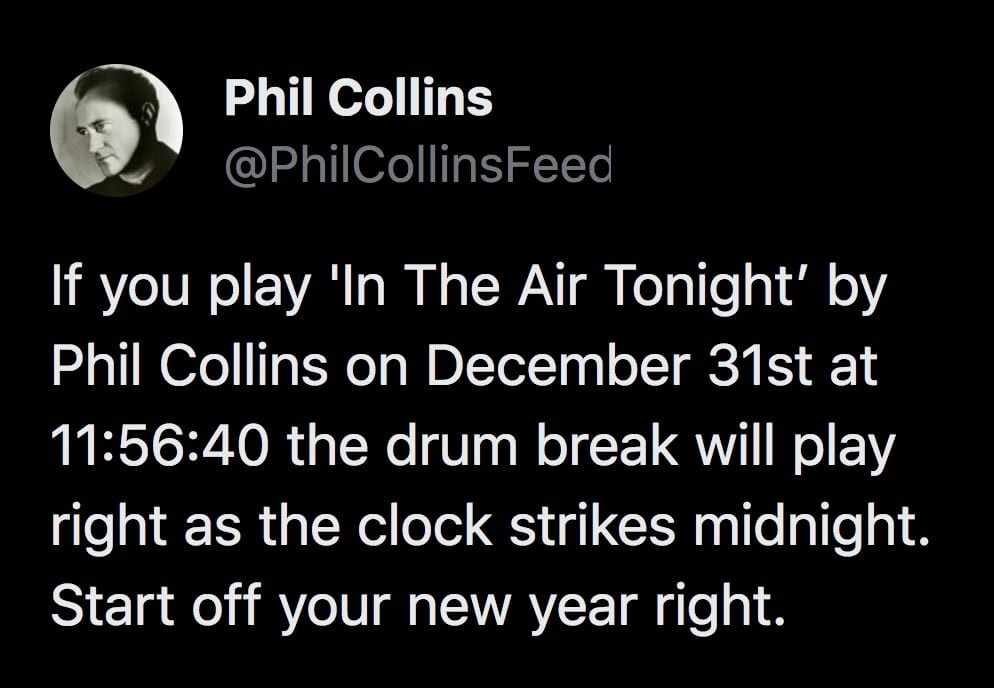This screenshot has width=994, height=688.
Task: Open the @PhilCollinsFeed handle
Action: pyautogui.click(x=418, y=164)
